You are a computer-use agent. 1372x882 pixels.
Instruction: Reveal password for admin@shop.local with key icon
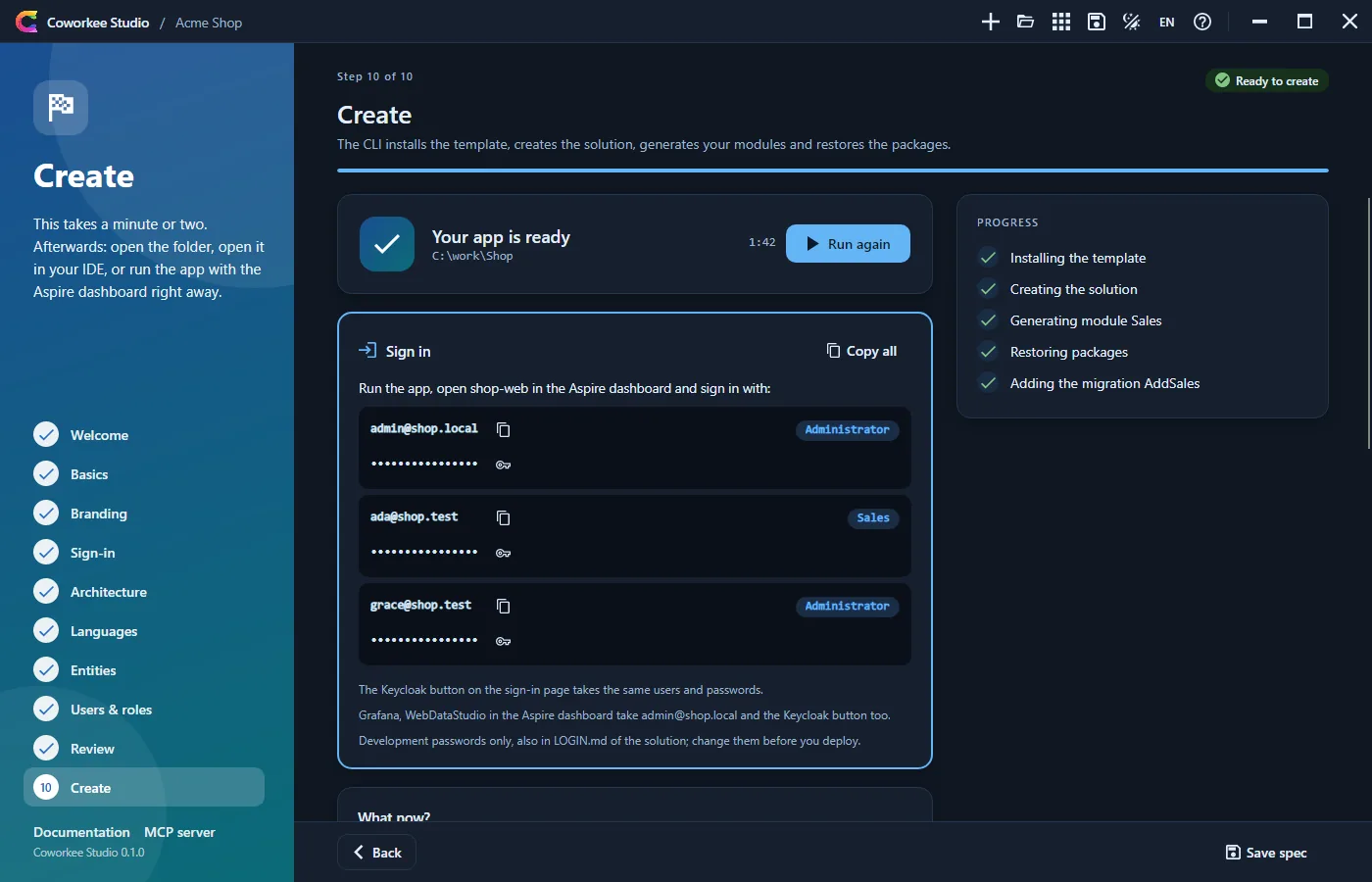[x=504, y=465]
